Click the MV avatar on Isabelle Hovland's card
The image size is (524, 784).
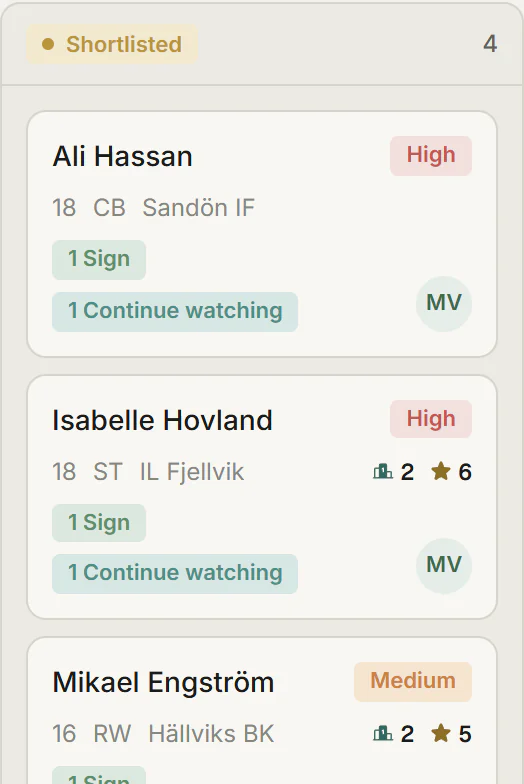(444, 566)
